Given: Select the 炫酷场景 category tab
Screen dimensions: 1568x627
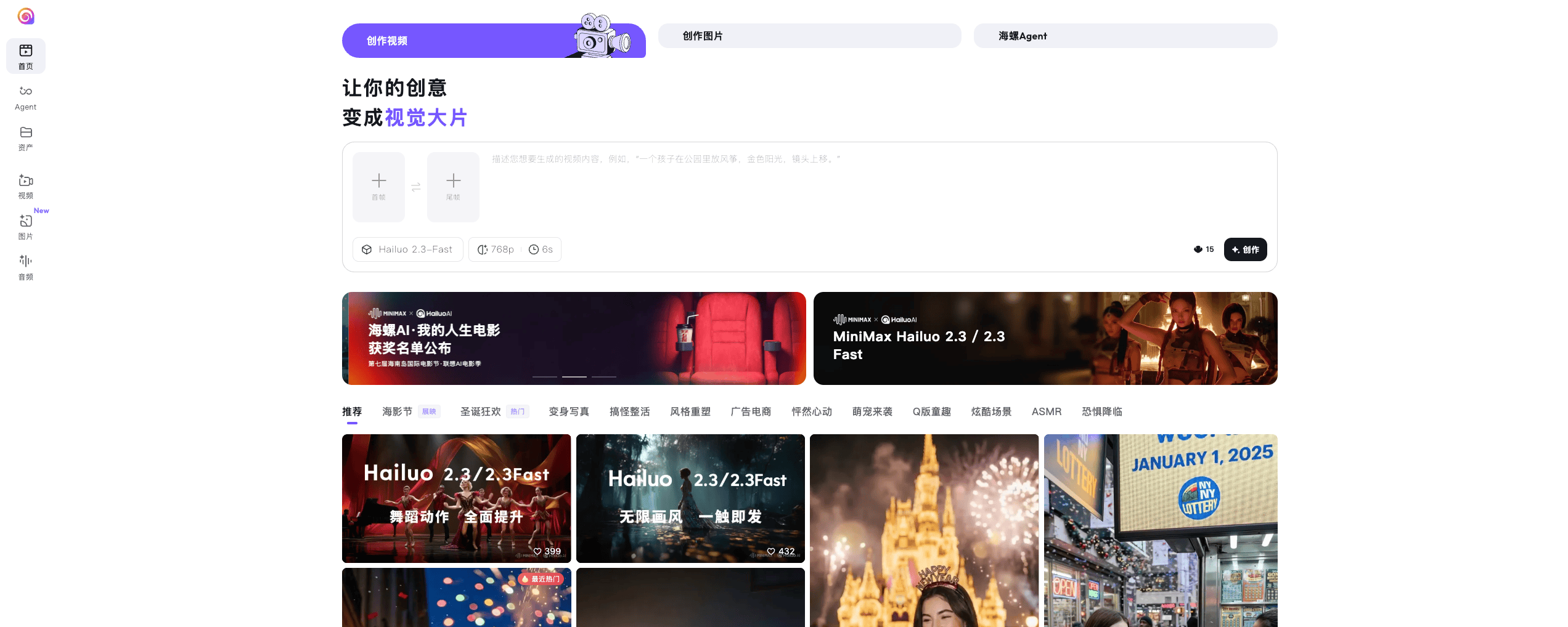Looking at the screenshot, I should [x=991, y=411].
